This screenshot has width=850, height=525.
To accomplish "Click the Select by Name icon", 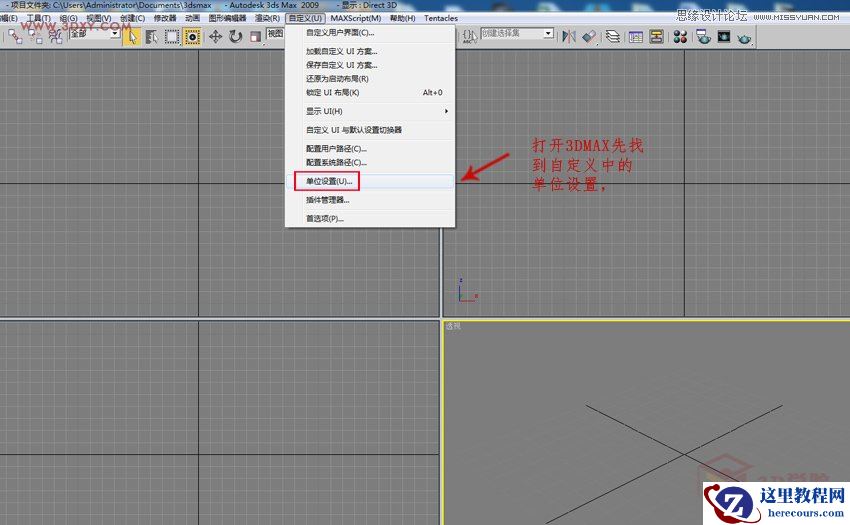I will tap(152, 37).
